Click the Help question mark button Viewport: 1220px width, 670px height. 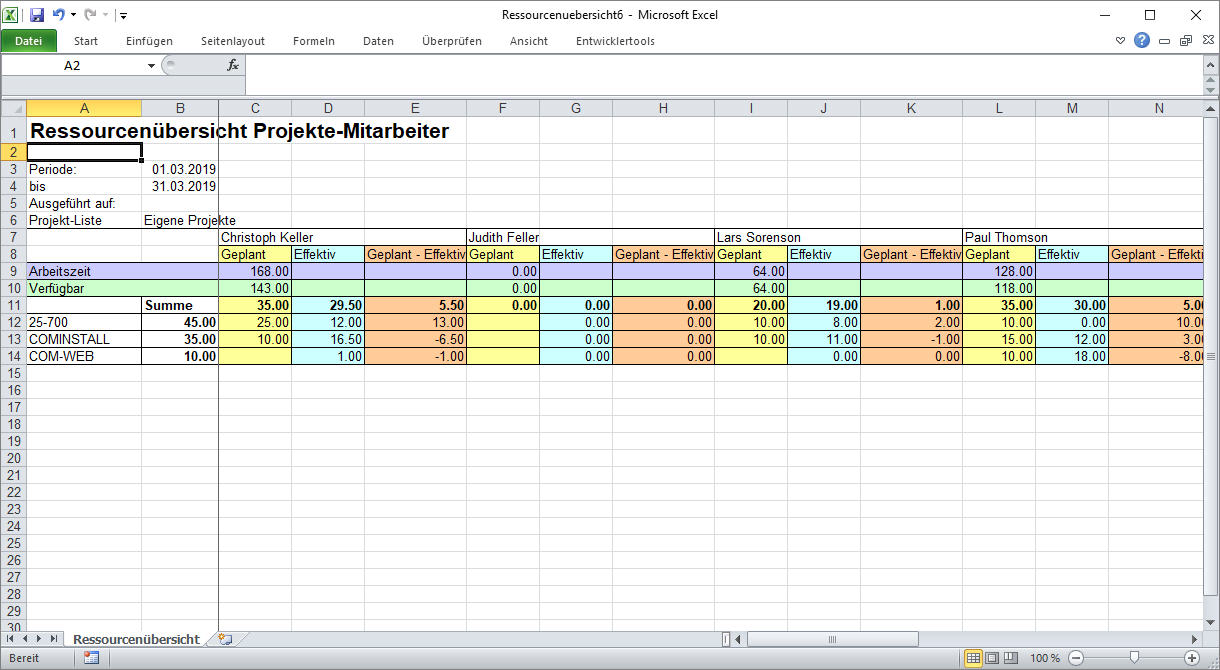(x=1142, y=40)
